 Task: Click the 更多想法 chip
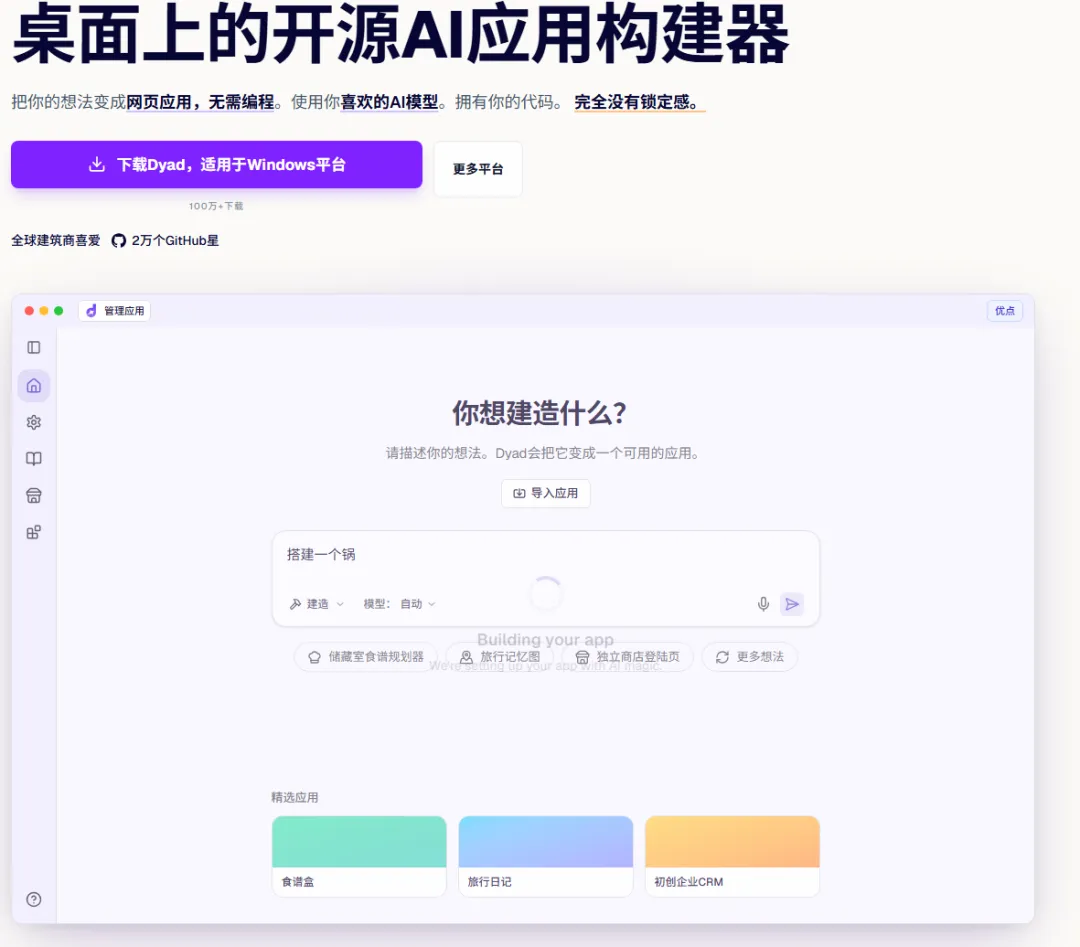[x=749, y=657]
